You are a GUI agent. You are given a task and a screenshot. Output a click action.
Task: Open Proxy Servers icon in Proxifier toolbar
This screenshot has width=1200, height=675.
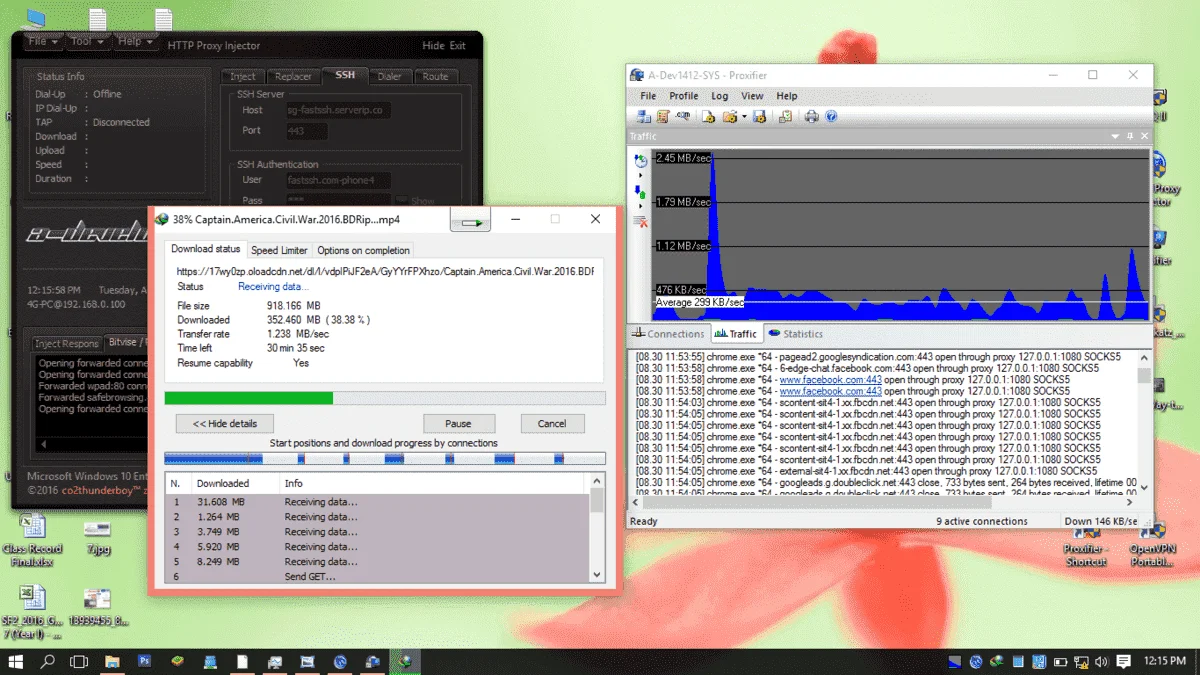pos(644,116)
